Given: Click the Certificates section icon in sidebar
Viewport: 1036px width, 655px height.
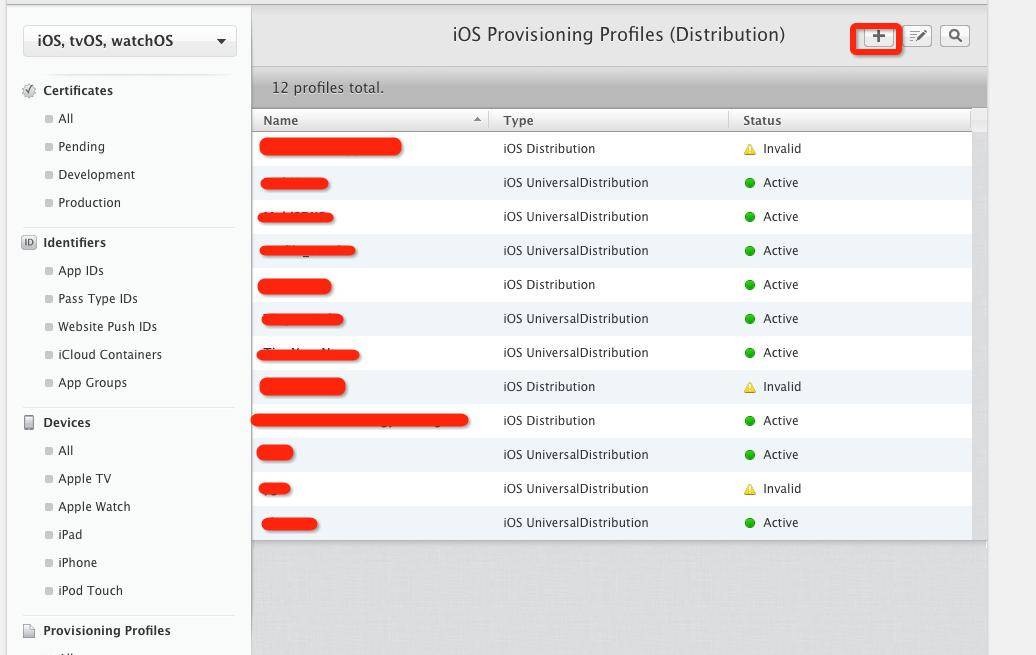Looking at the screenshot, I should [x=29, y=90].
